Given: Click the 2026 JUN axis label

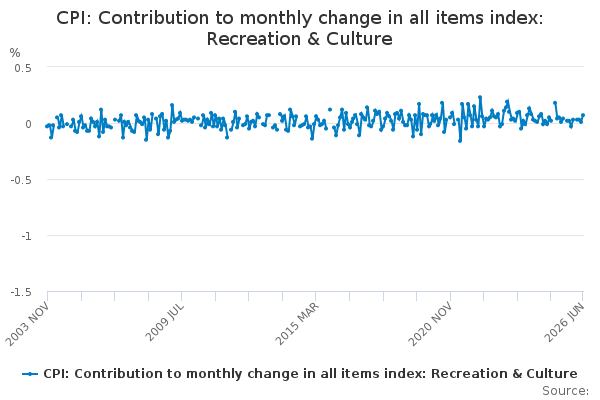Looking at the screenshot, I should tap(565, 322).
